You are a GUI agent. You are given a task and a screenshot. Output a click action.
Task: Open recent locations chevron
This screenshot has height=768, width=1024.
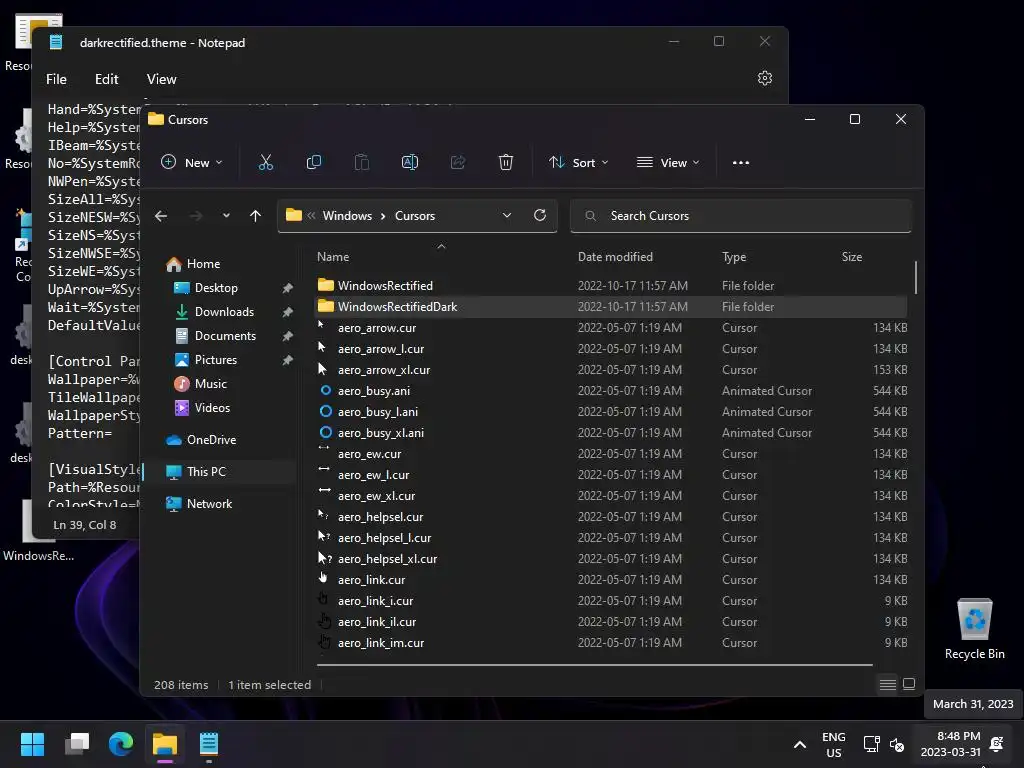226,215
